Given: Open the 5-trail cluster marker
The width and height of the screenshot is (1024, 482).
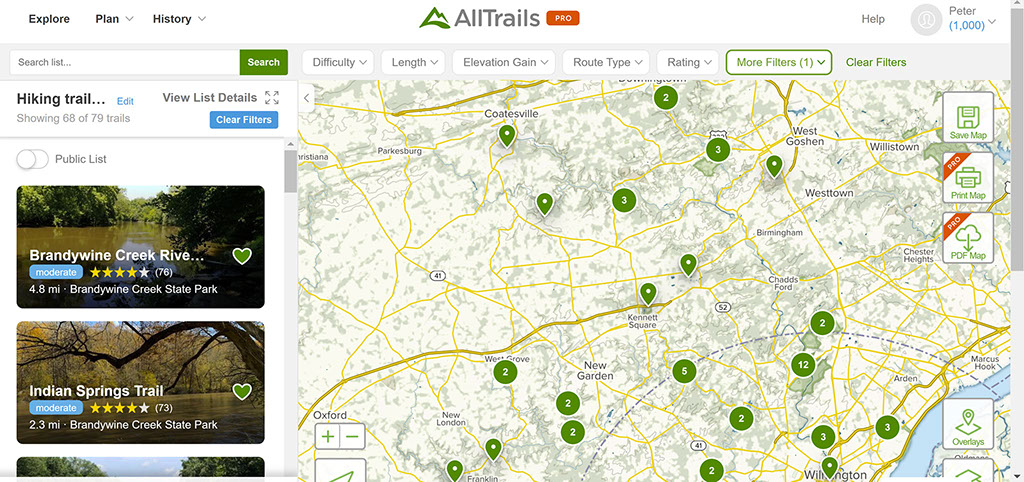Looking at the screenshot, I should pyautogui.click(x=684, y=372).
